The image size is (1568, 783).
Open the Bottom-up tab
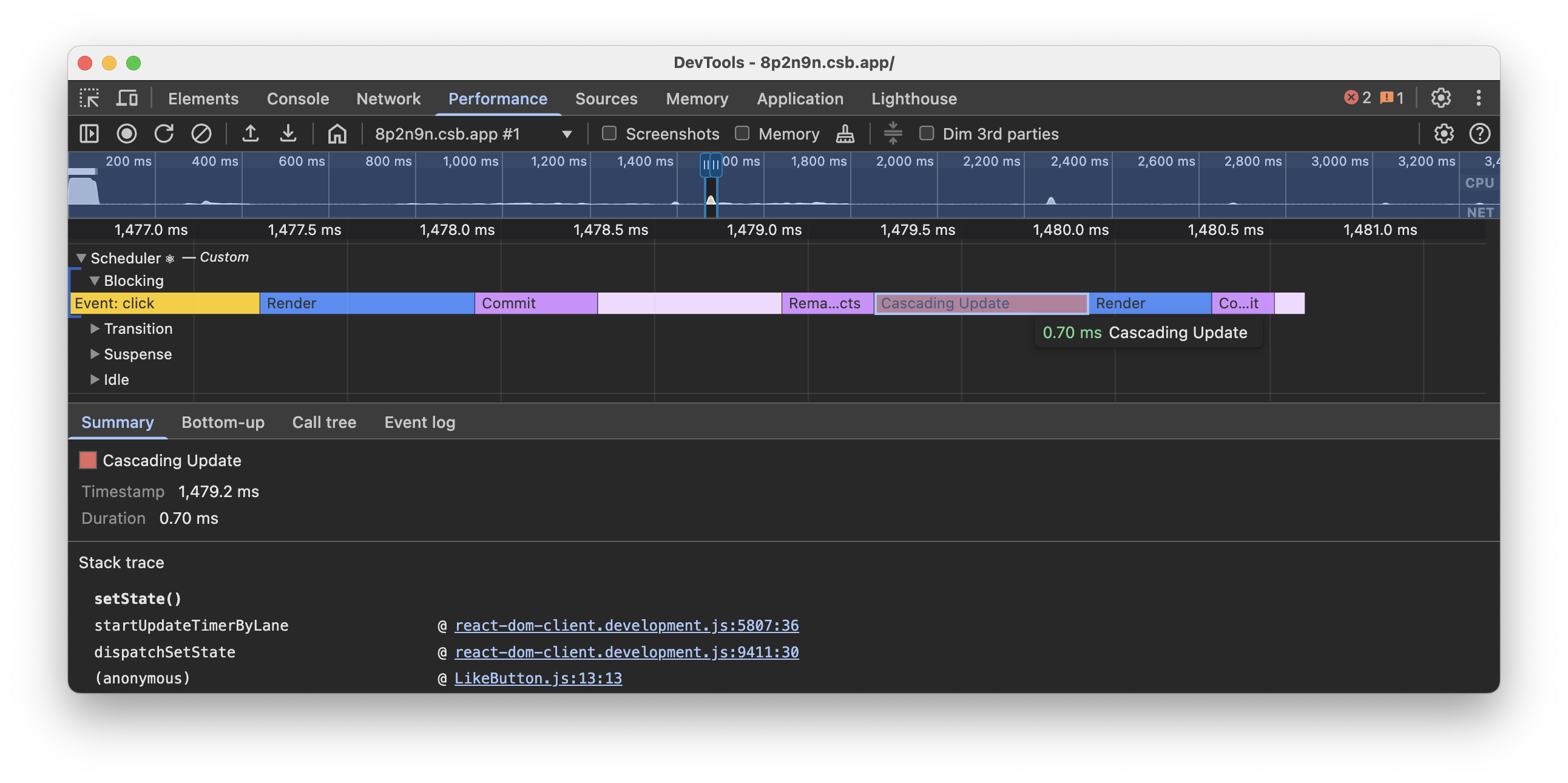click(x=223, y=422)
